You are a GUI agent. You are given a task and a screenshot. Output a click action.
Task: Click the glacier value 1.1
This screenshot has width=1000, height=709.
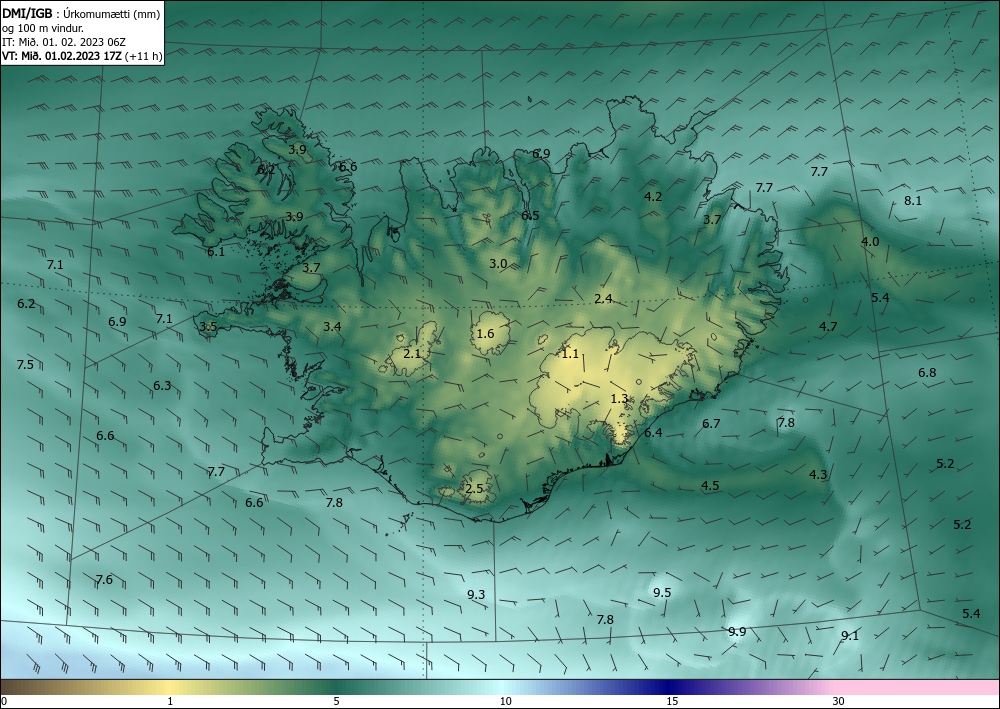click(570, 353)
